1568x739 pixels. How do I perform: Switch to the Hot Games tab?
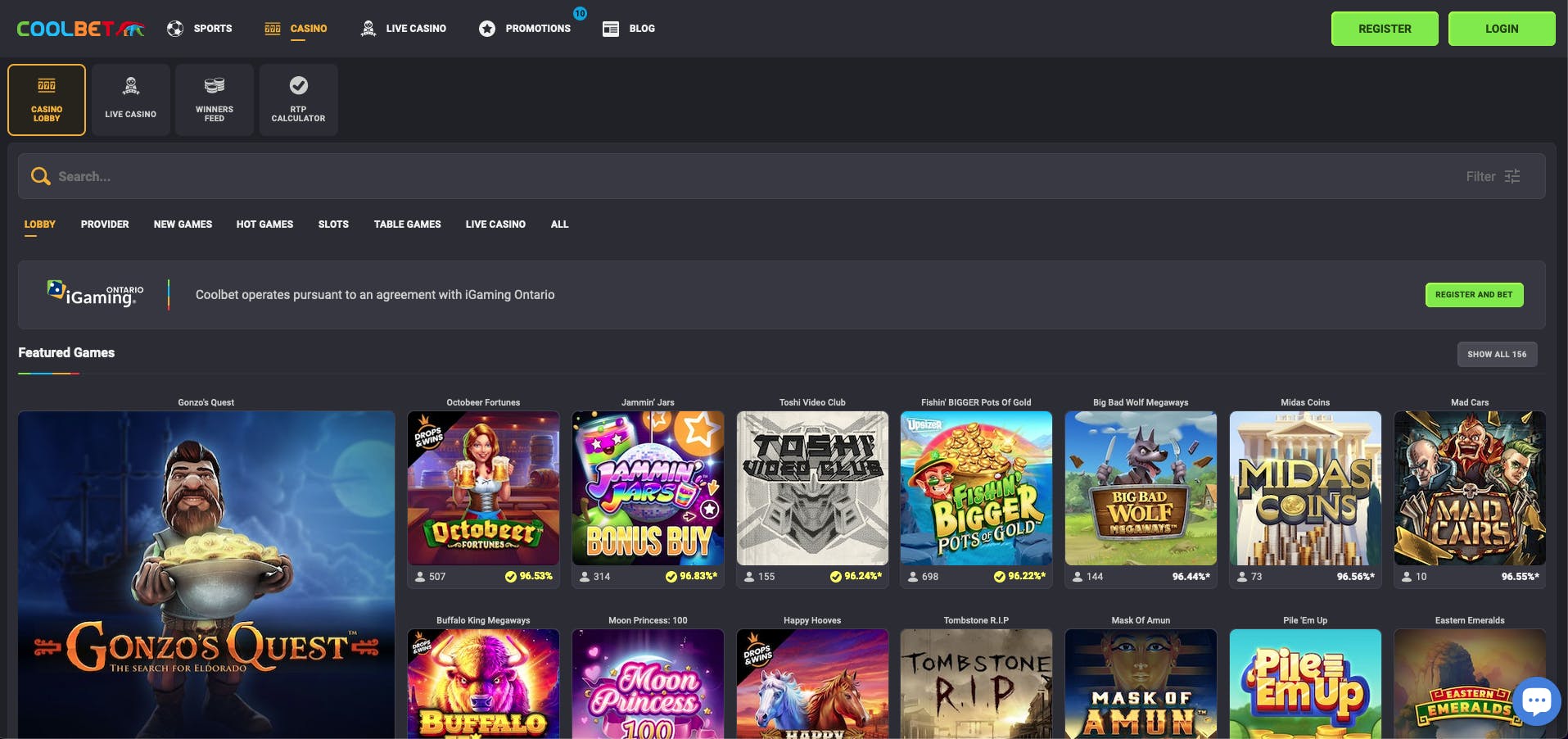[x=264, y=224]
